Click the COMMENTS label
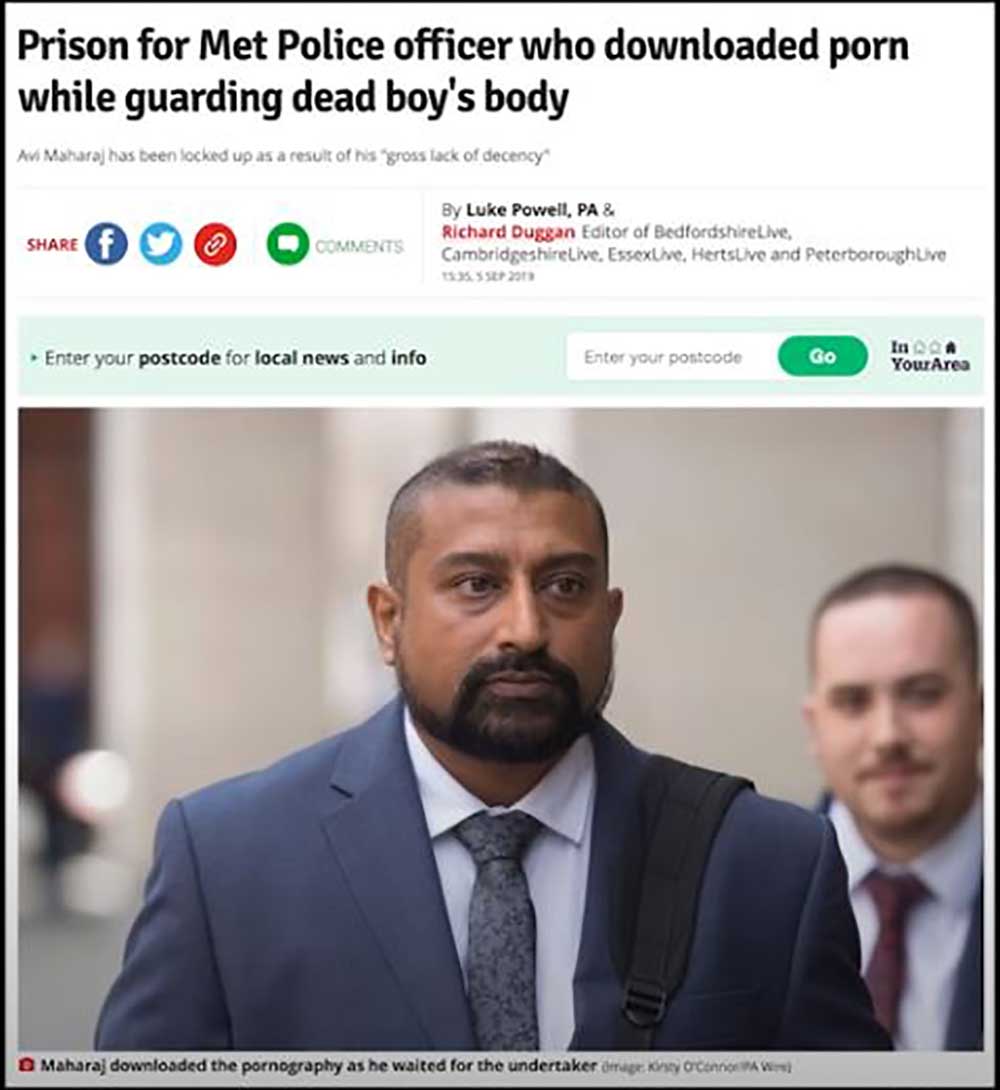This screenshot has width=1000, height=1090. point(359,246)
